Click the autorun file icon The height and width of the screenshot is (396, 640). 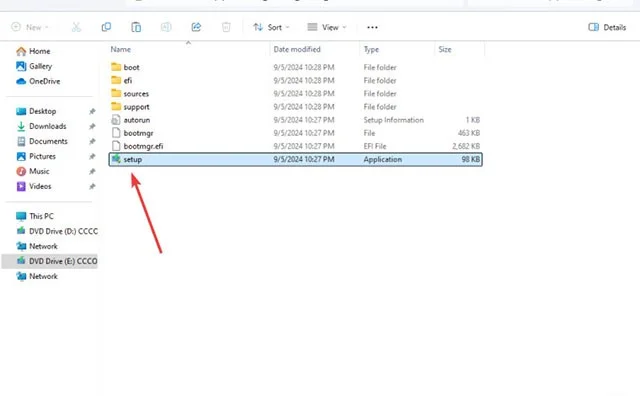click(116, 120)
